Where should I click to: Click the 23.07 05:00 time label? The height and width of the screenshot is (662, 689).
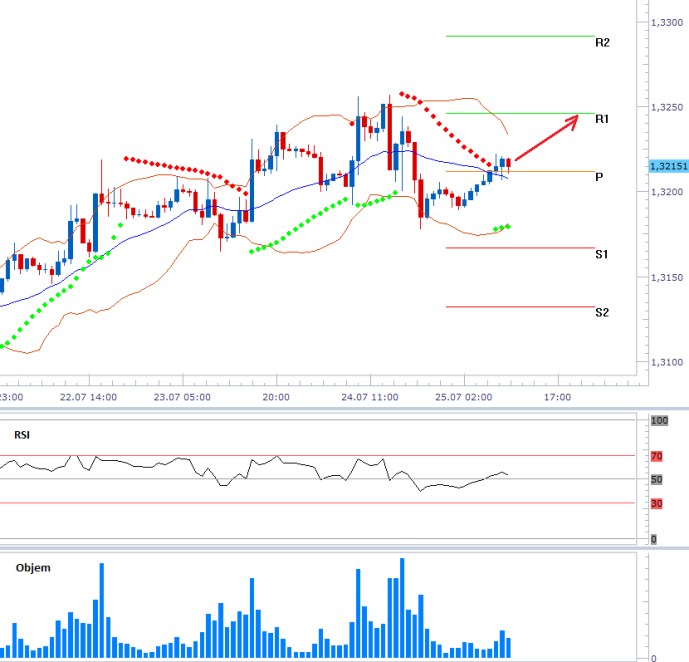coord(182,397)
